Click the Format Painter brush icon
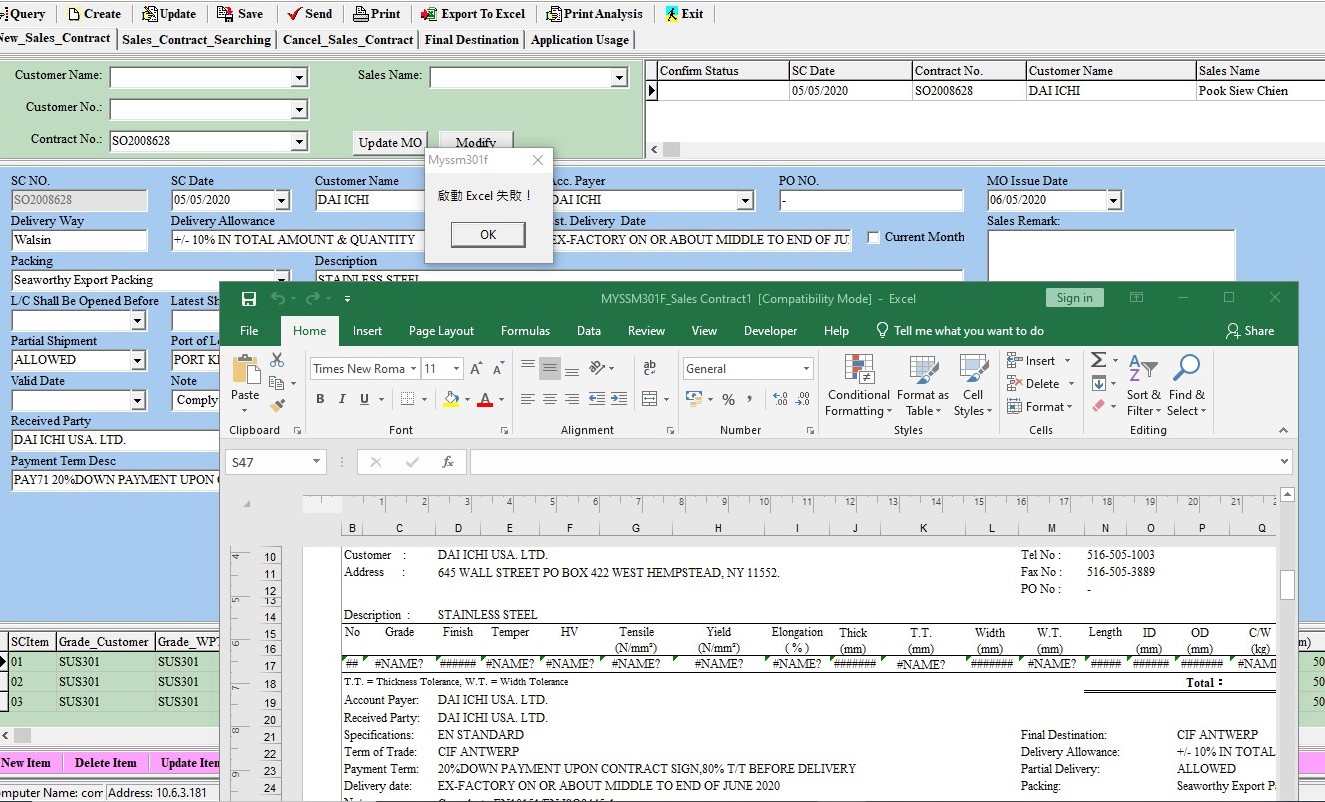The height and width of the screenshot is (802, 1325). click(x=277, y=405)
